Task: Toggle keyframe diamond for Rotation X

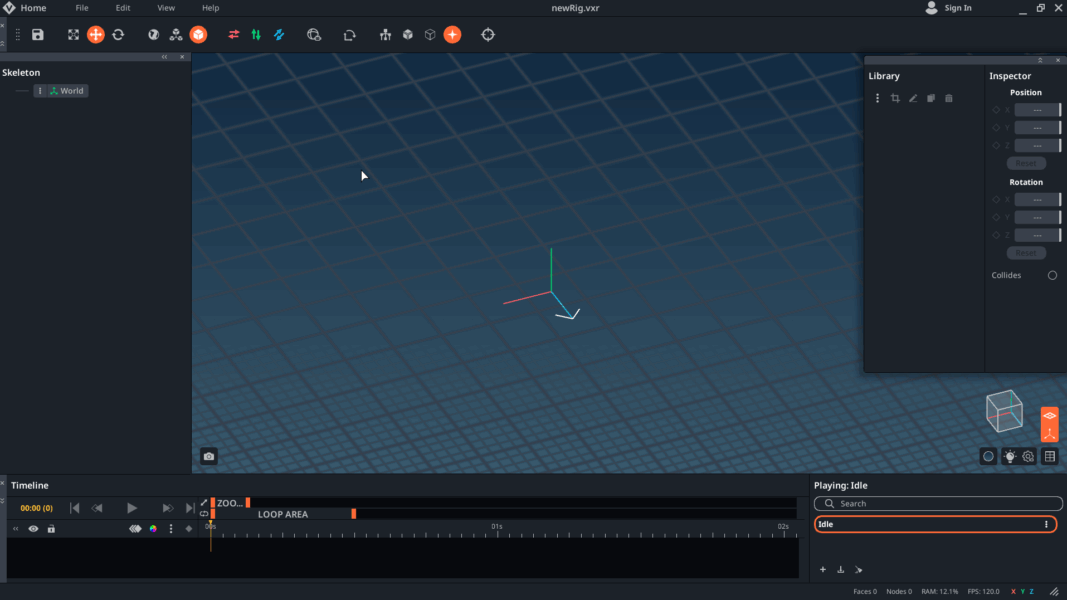Action: coord(996,199)
